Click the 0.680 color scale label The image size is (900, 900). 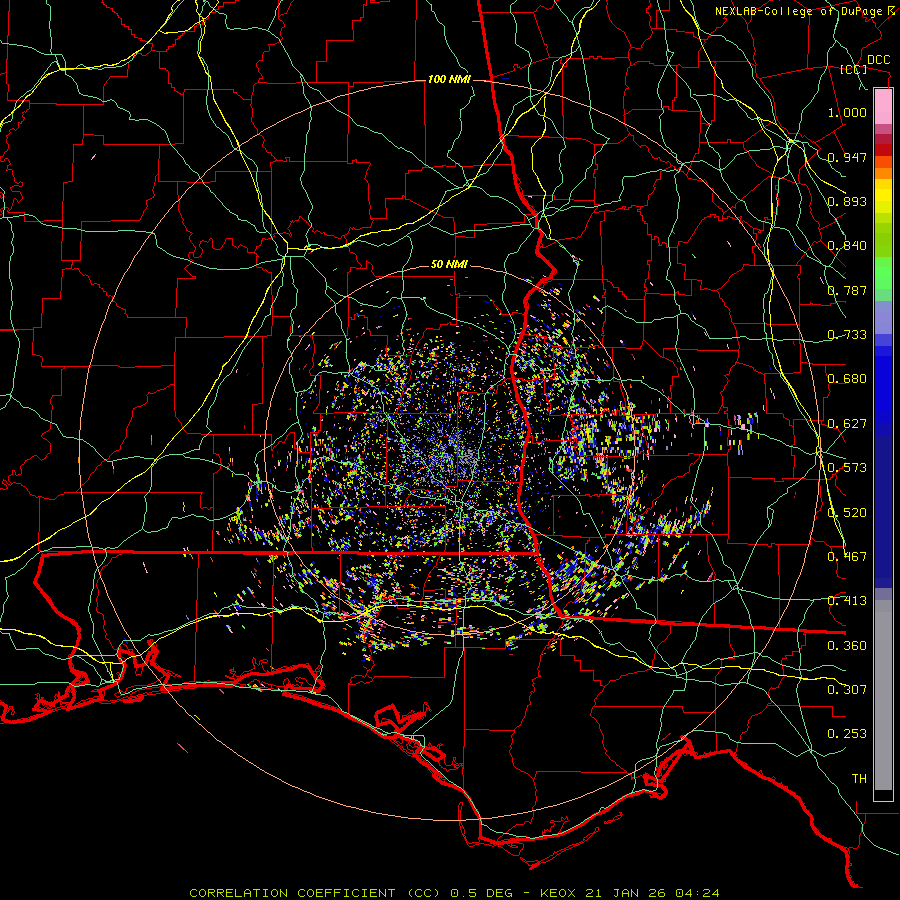tap(847, 379)
